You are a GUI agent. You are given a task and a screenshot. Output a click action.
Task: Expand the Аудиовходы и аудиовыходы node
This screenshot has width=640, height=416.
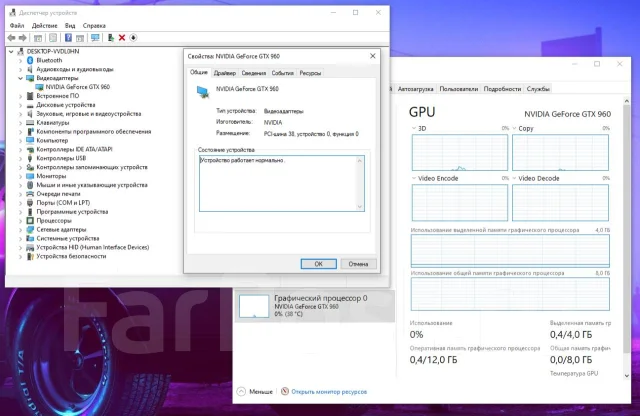(x=20, y=69)
